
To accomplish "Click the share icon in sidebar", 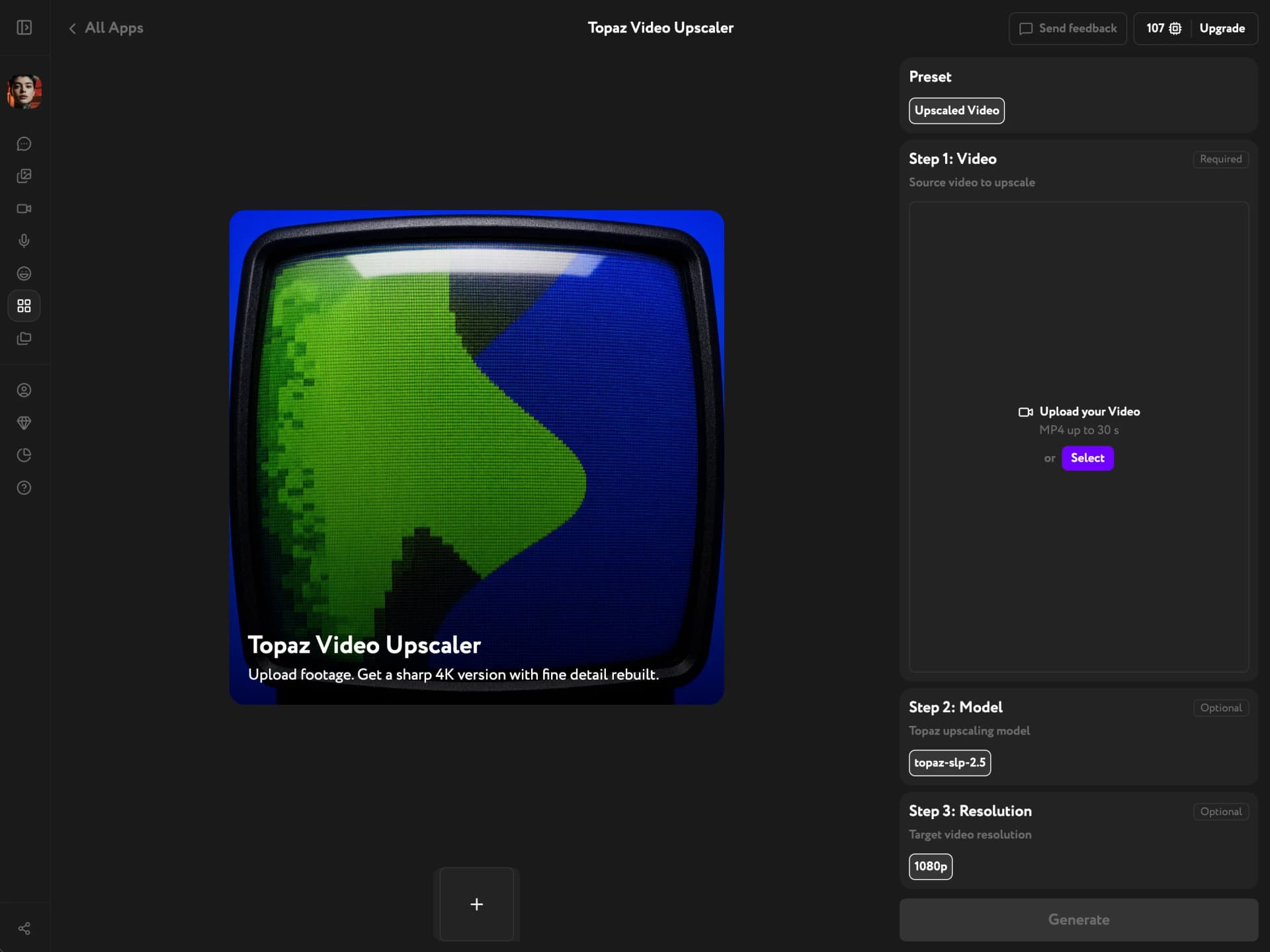I will pyautogui.click(x=24, y=929).
